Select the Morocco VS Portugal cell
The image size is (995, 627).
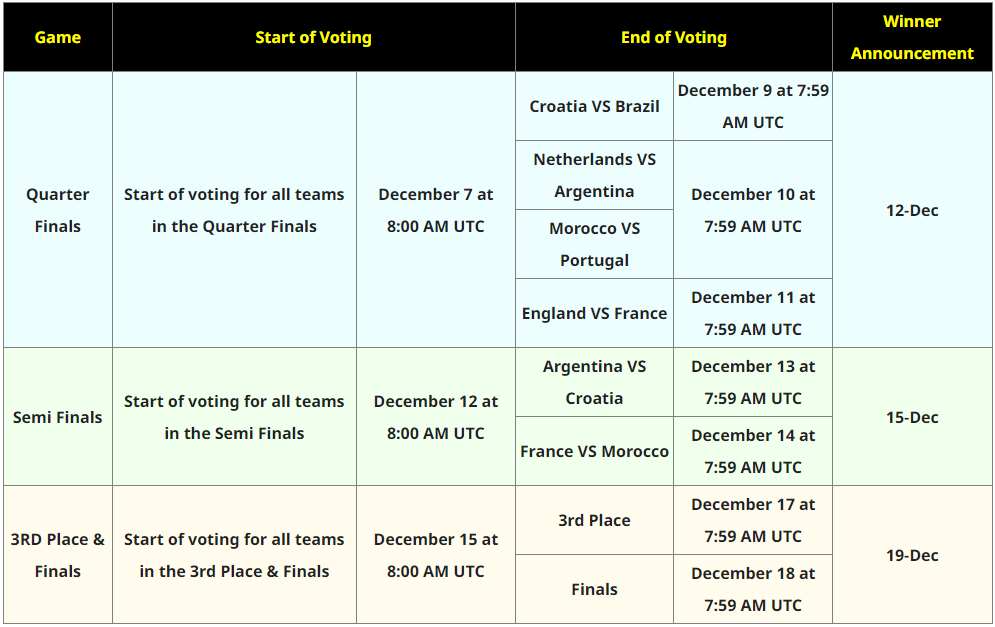[595, 244]
